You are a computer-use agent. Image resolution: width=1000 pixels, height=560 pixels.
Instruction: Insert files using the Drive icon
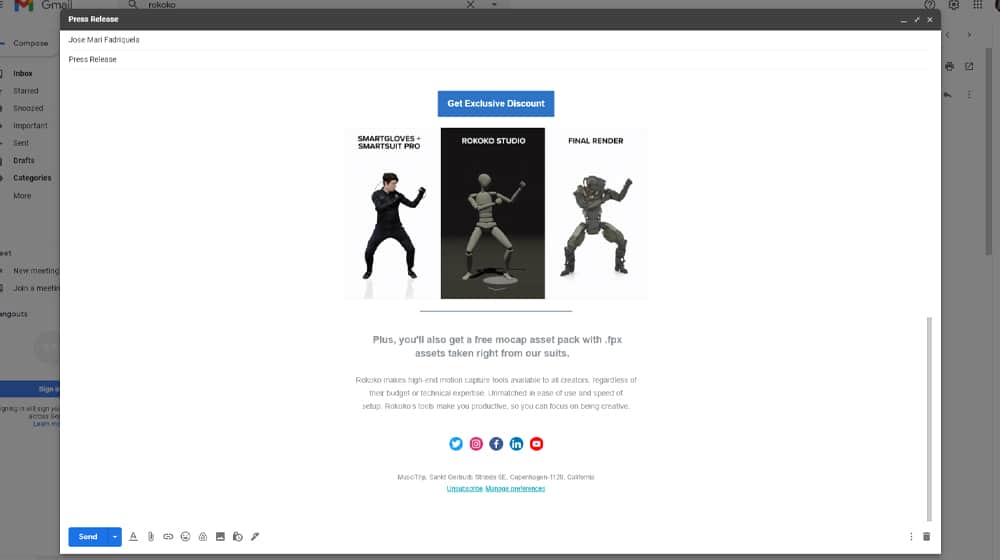(203, 536)
